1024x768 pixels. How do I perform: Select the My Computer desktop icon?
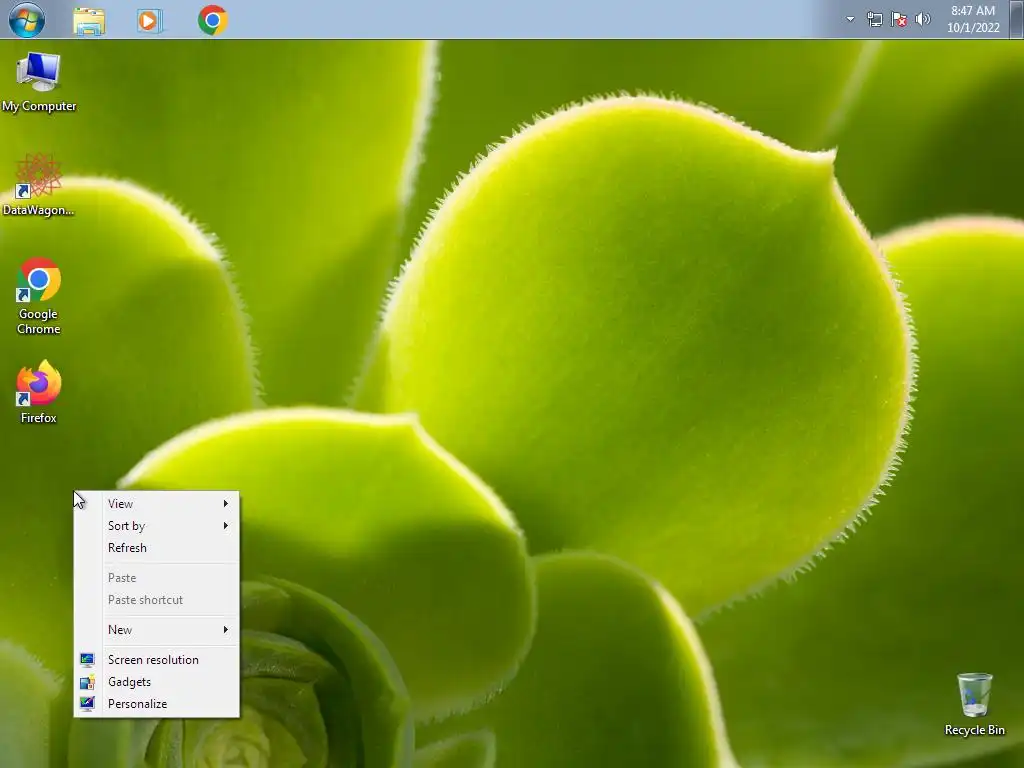tap(39, 82)
